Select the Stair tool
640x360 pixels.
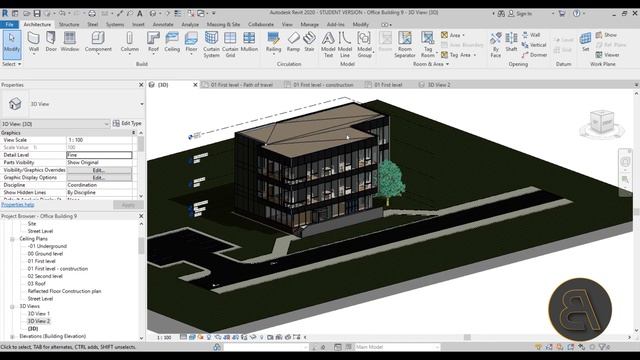coord(309,42)
